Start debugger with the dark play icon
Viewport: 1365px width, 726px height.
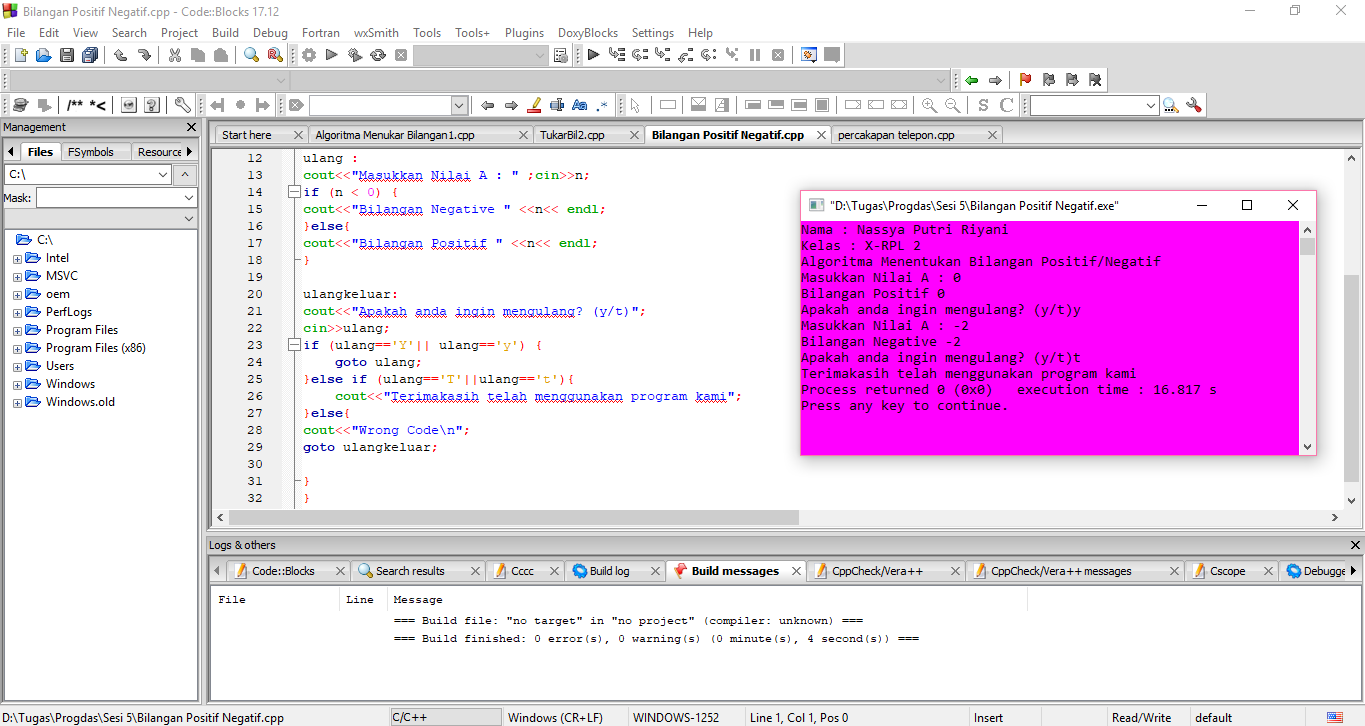coord(593,55)
